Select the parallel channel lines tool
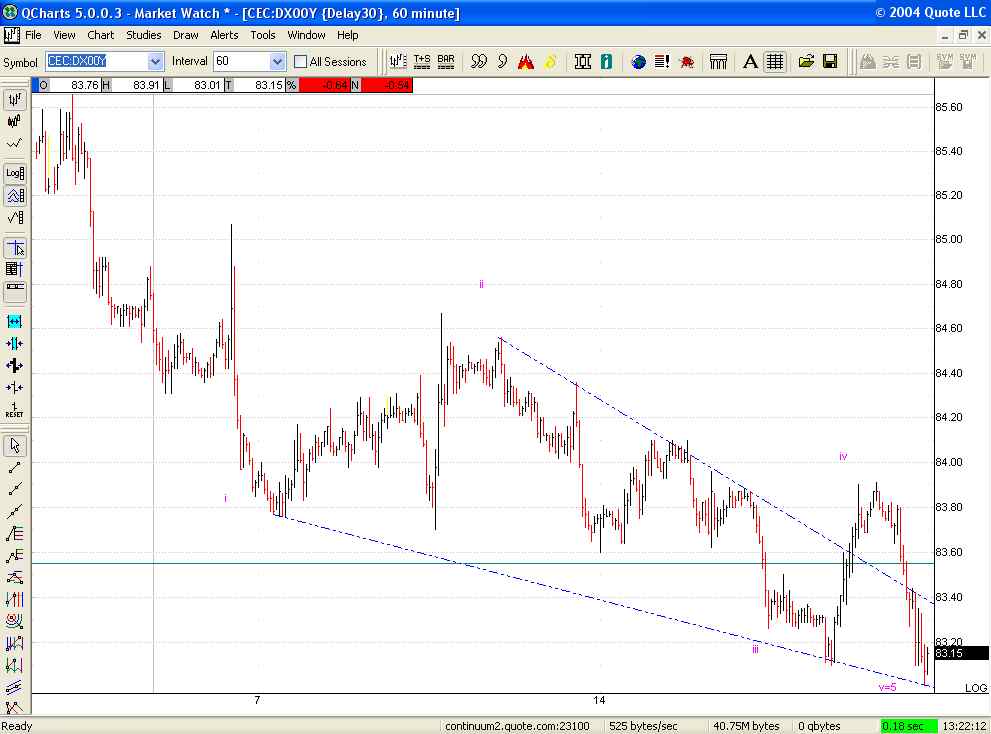Viewport: 991px width, 734px height. point(14,687)
